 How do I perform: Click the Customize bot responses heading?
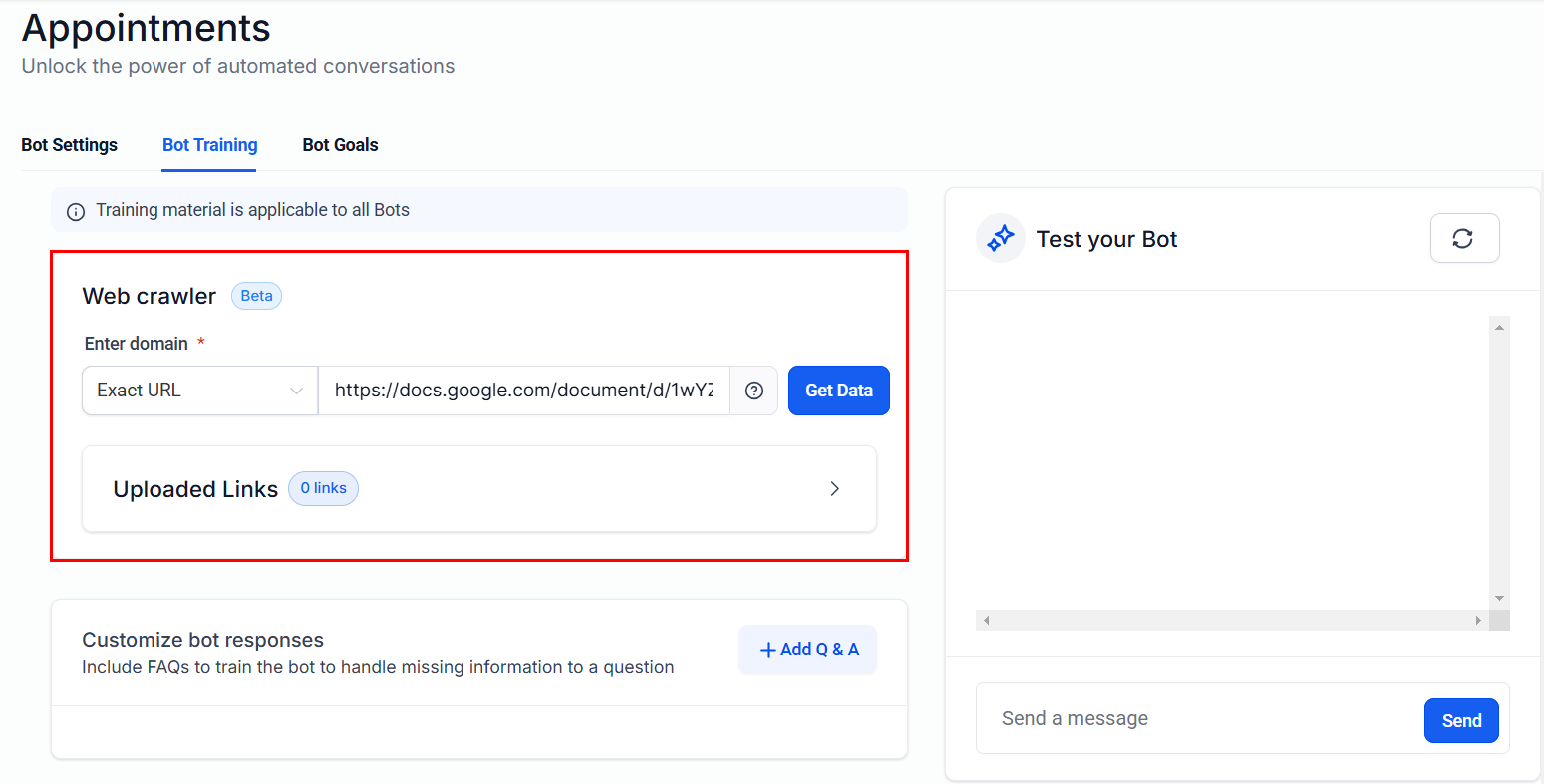click(203, 640)
